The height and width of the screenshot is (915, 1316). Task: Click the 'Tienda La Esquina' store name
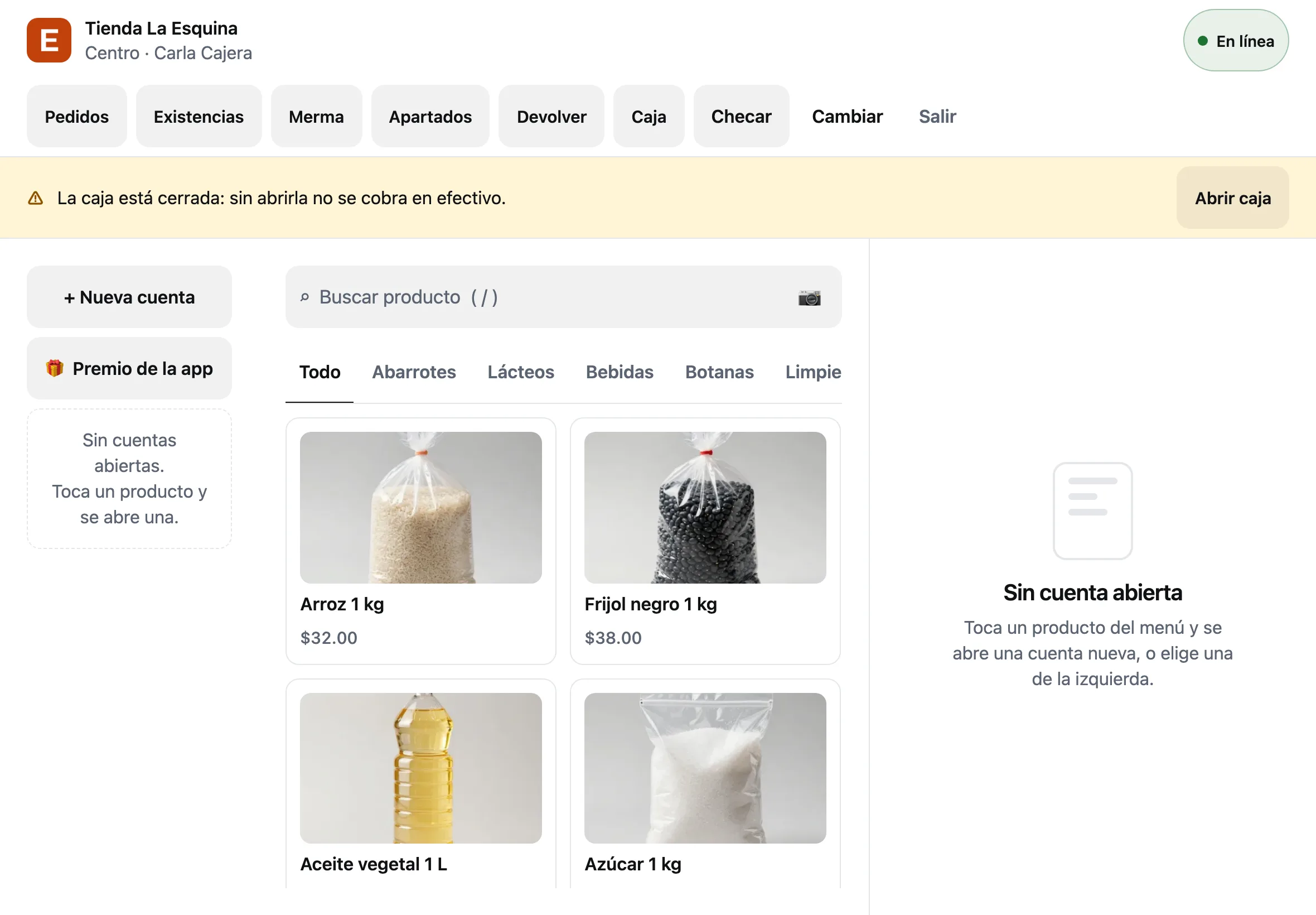point(161,28)
